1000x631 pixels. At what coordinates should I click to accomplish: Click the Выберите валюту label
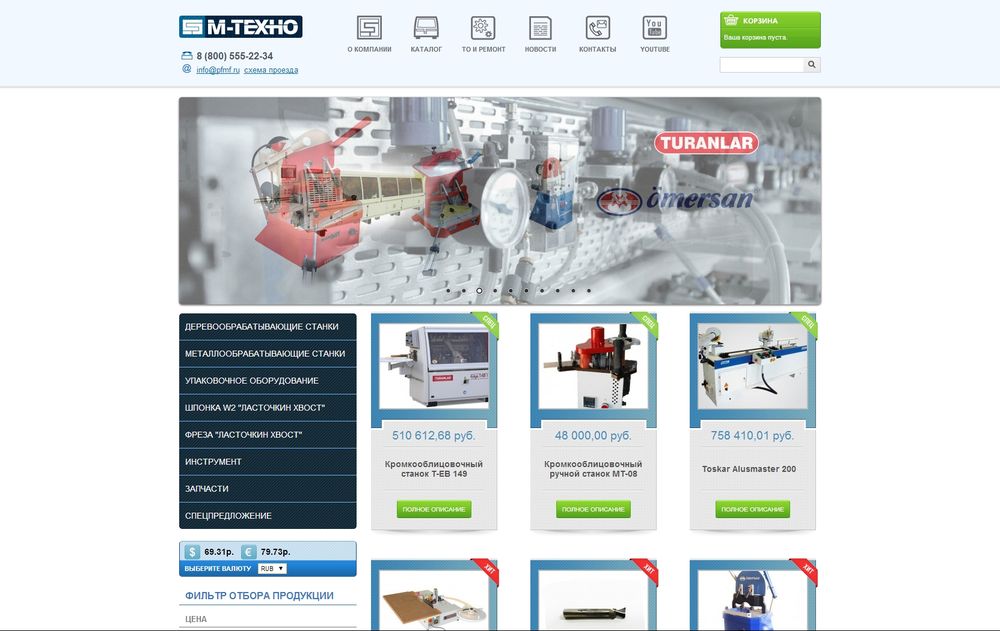218,568
